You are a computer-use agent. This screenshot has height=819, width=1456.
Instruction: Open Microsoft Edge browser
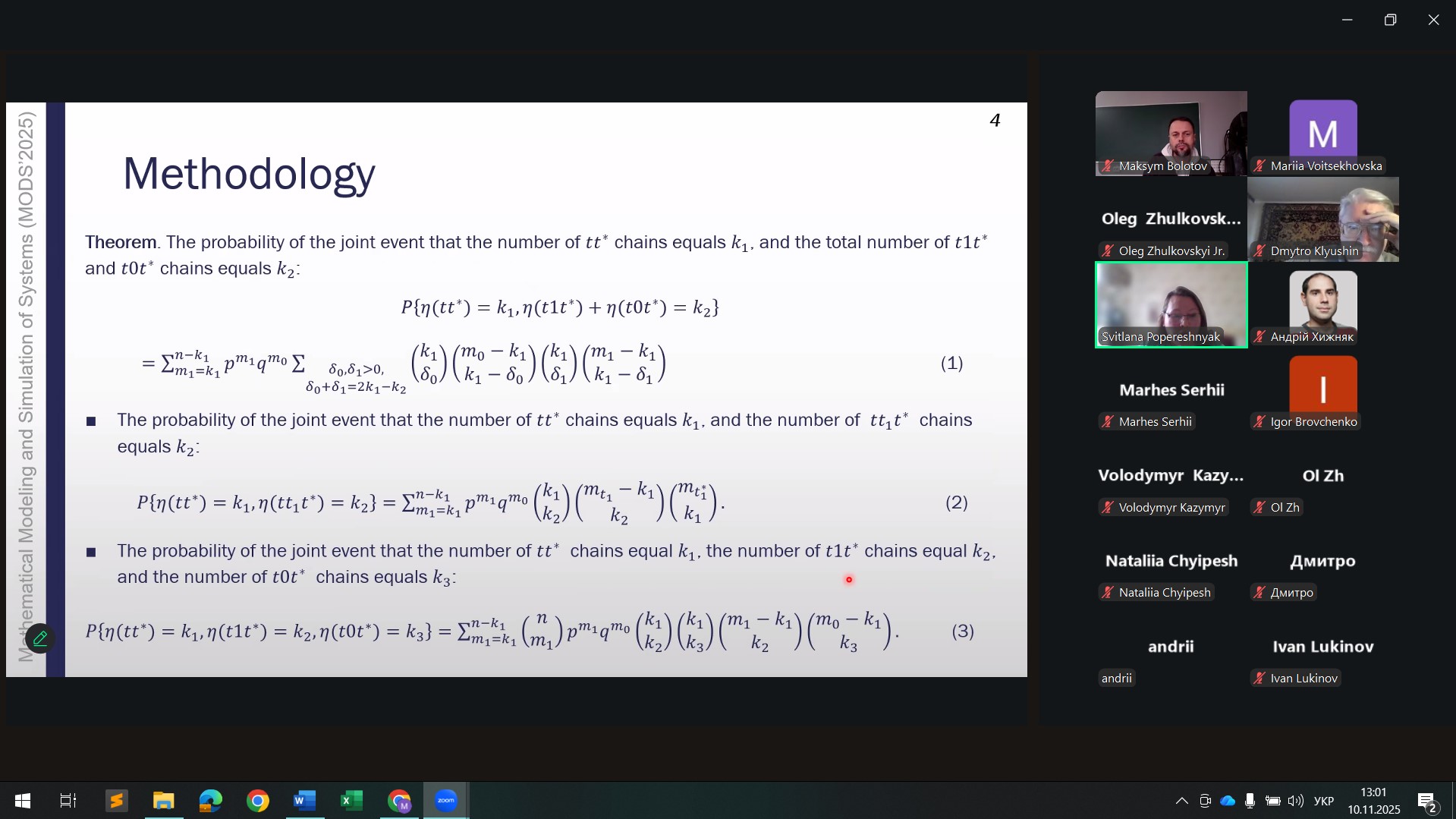coord(211,801)
